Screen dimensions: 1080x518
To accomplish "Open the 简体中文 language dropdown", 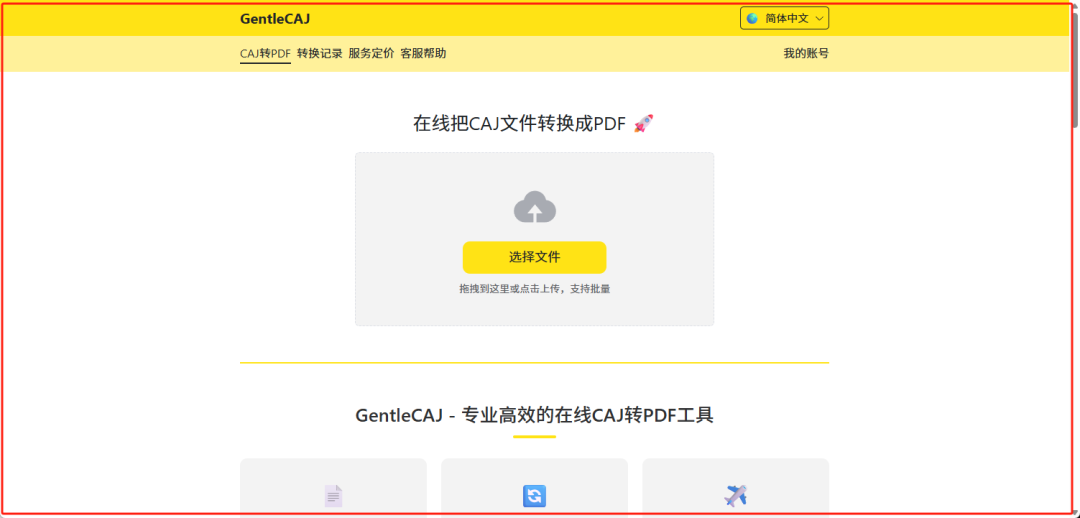I will (x=785, y=19).
